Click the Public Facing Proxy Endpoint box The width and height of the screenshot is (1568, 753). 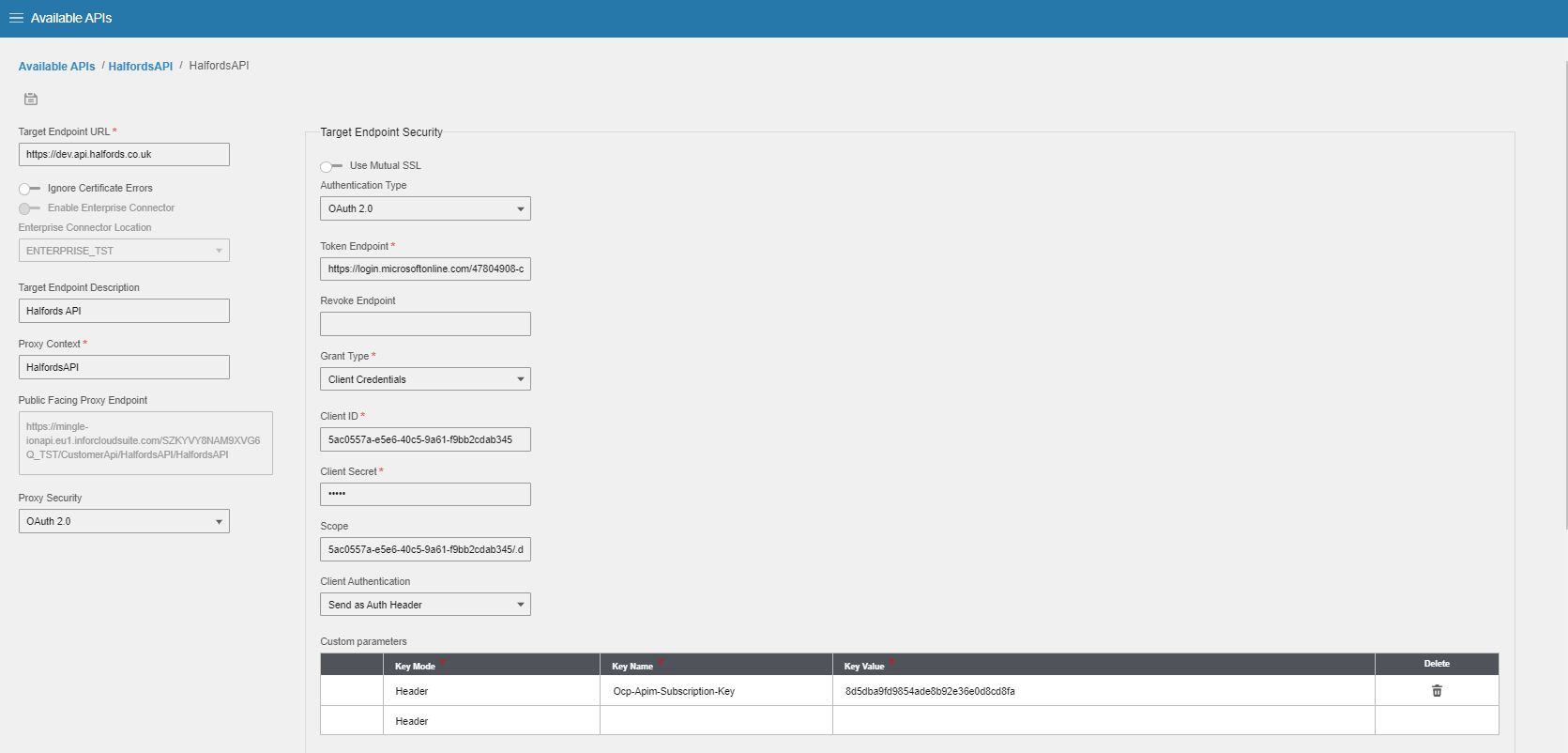point(145,443)
